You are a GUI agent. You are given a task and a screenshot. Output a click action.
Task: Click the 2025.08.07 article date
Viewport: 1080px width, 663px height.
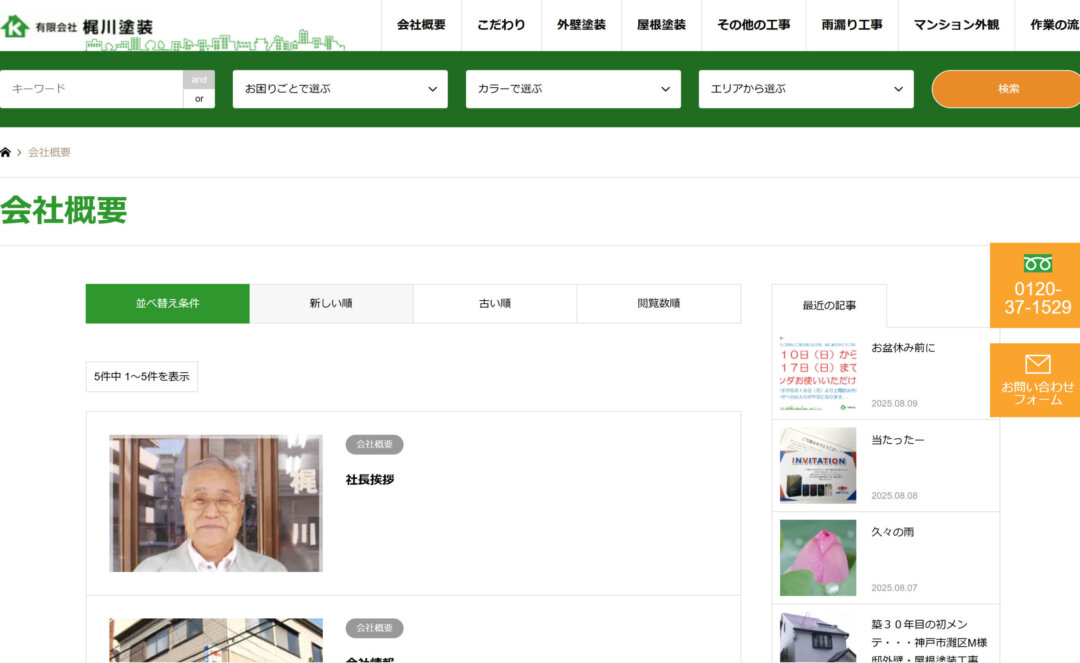click(x=894, y=588)
